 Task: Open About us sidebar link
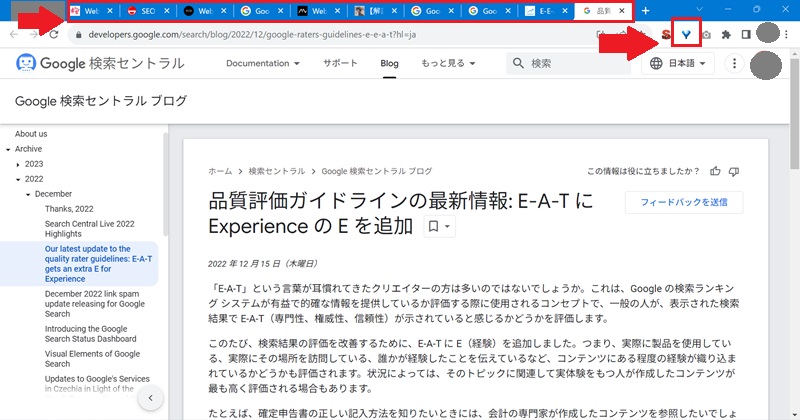pyautogui.click(x=31, y=134)
